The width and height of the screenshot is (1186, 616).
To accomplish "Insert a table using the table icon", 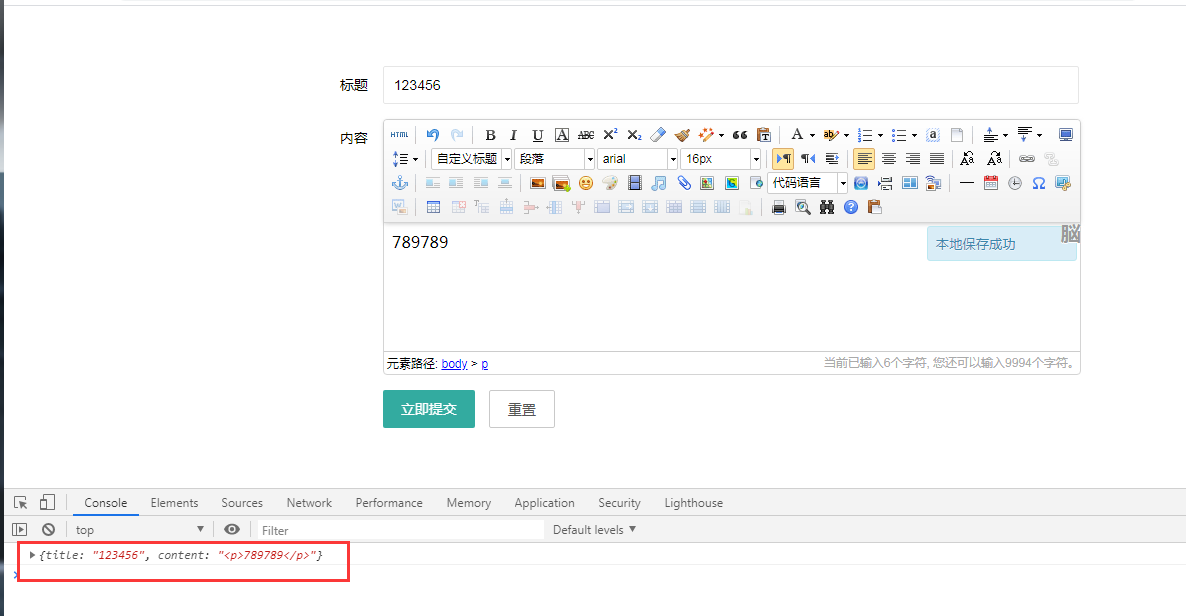I will coord(433,207).
